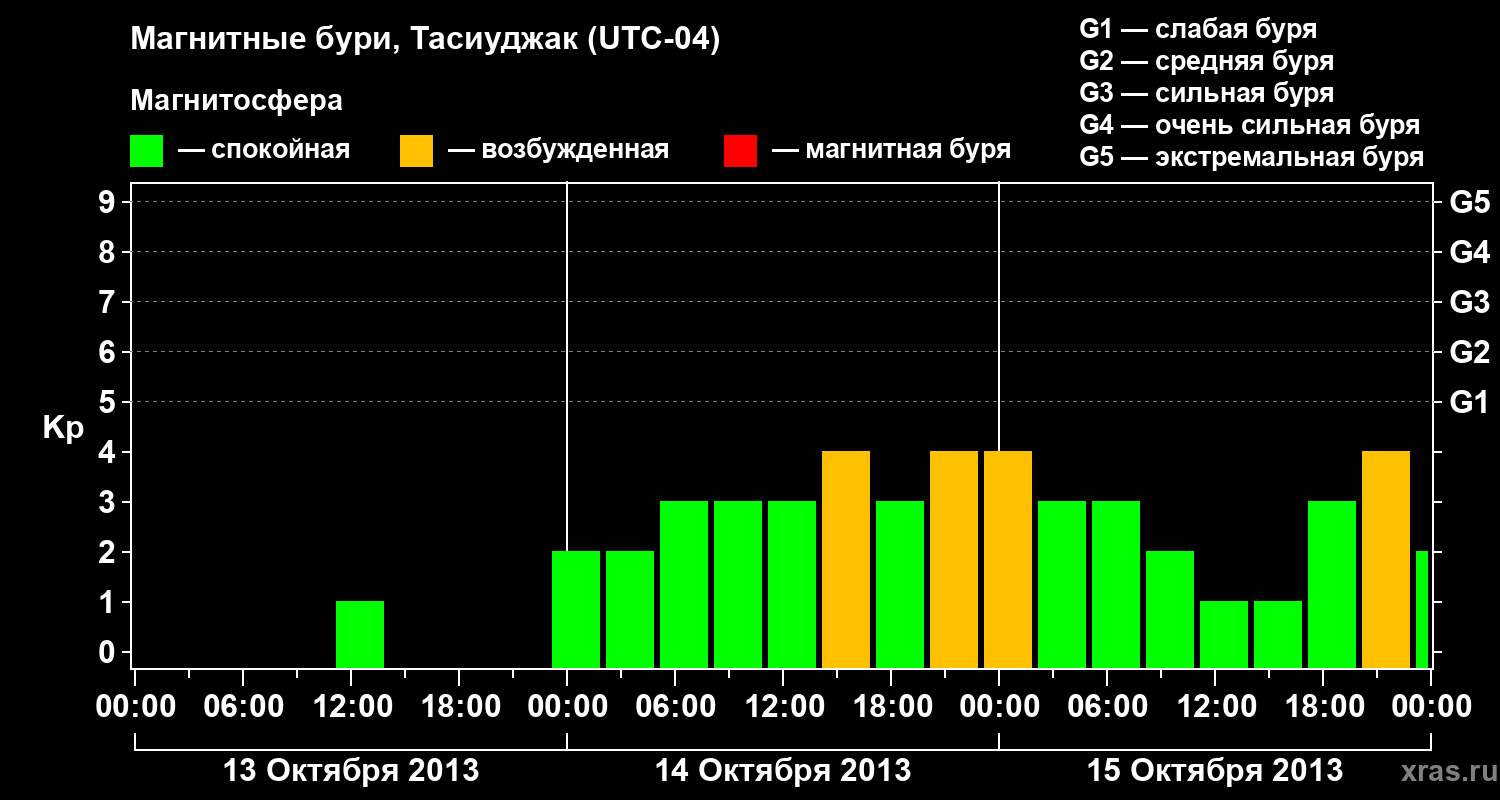Click the 12:00 time label for 14 October
The image size is (1500, 800).
783,707
